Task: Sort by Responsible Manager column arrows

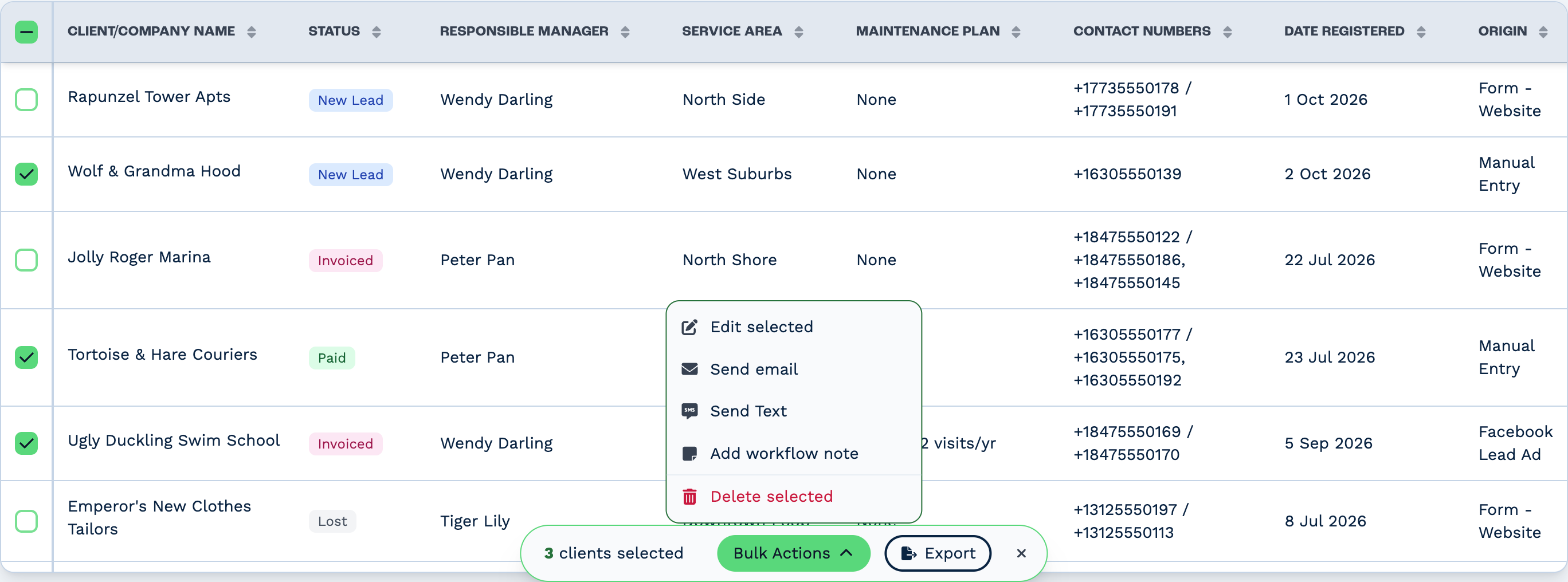Action: 625,32
